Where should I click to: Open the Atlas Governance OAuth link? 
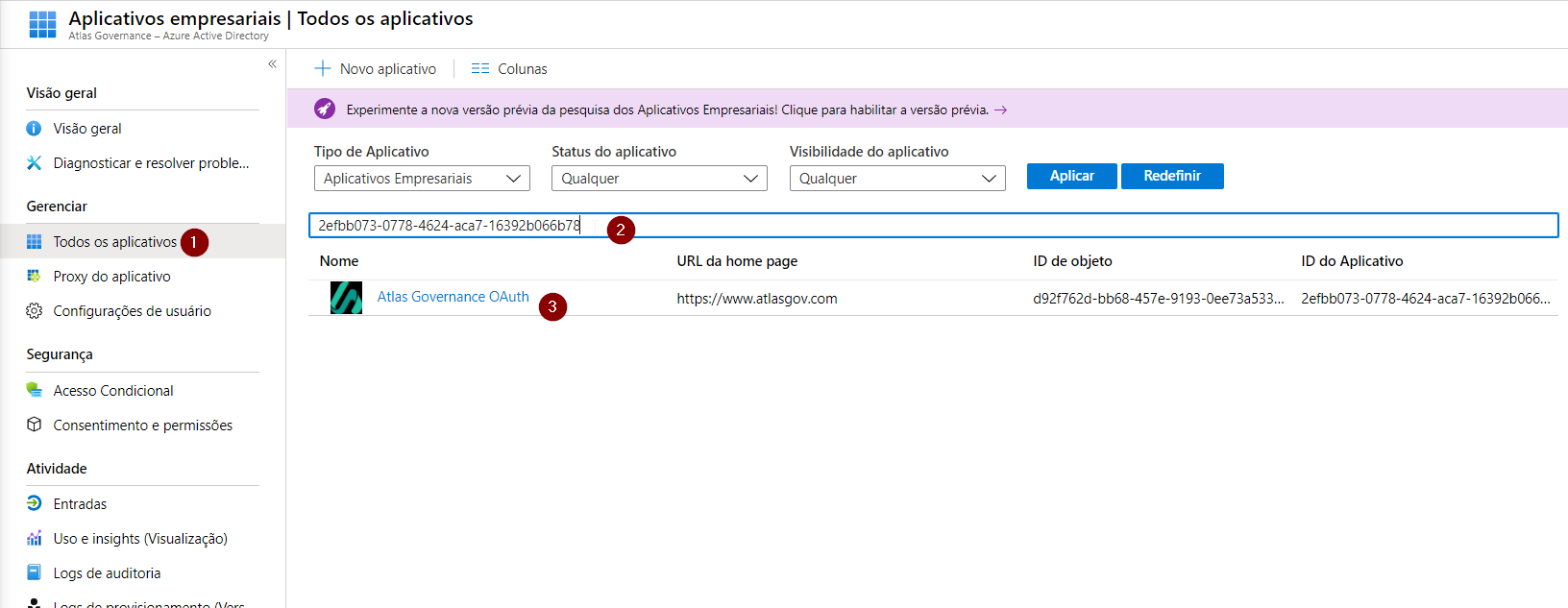point(453,297)
